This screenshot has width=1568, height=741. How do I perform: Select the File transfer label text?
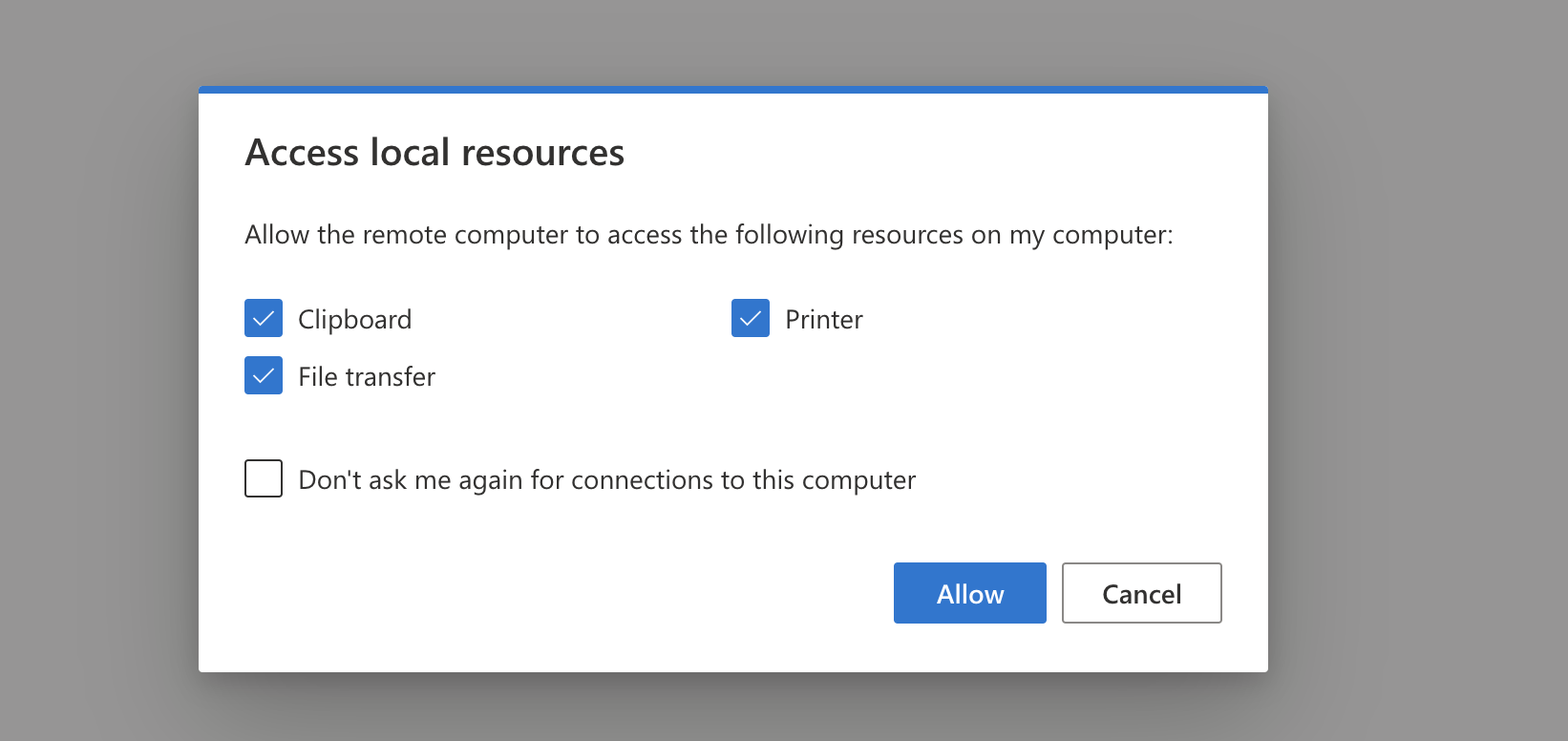(x=367, y=376)
